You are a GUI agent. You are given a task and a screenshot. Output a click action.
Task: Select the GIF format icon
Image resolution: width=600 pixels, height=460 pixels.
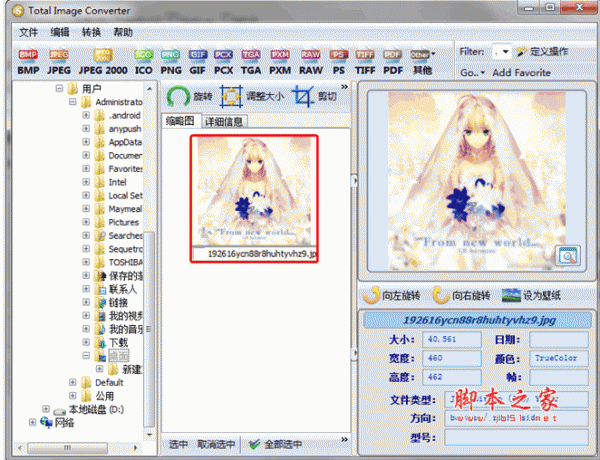pyautogui.click(x=197, y=62)
